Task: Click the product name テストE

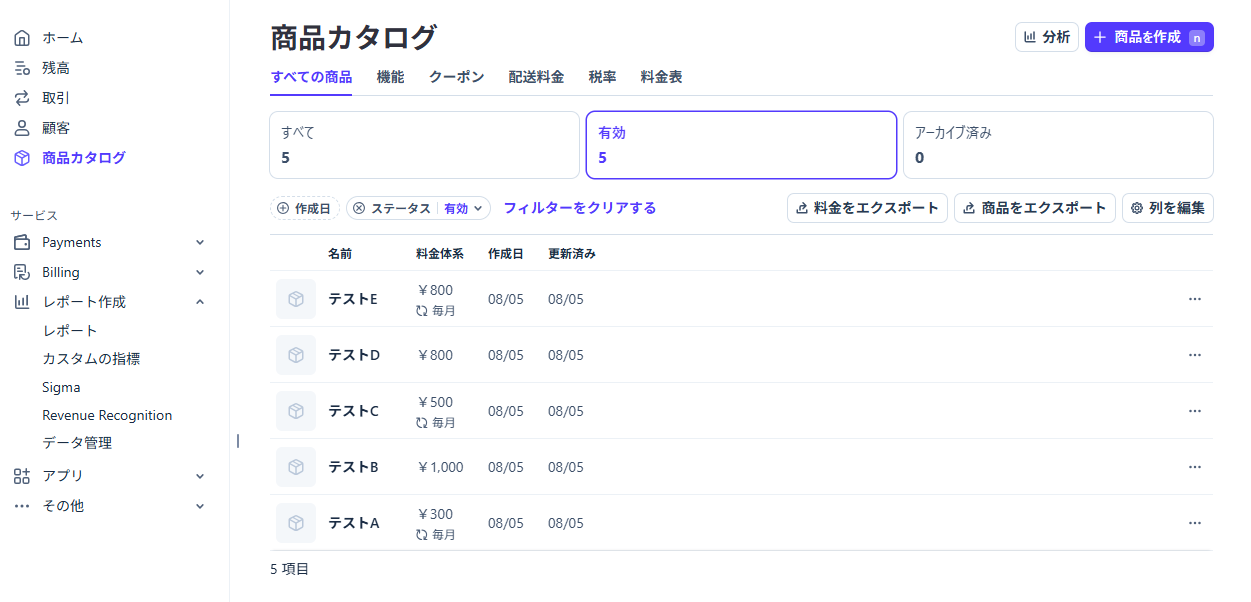Action: 353,299
